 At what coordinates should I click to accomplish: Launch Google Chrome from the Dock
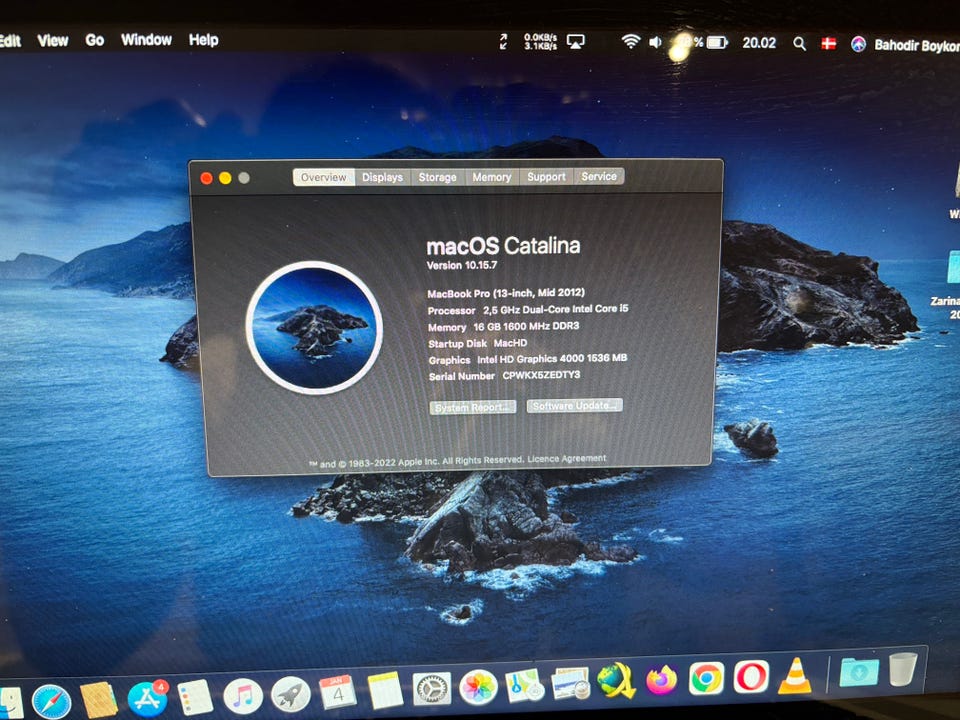pos(707,678)
